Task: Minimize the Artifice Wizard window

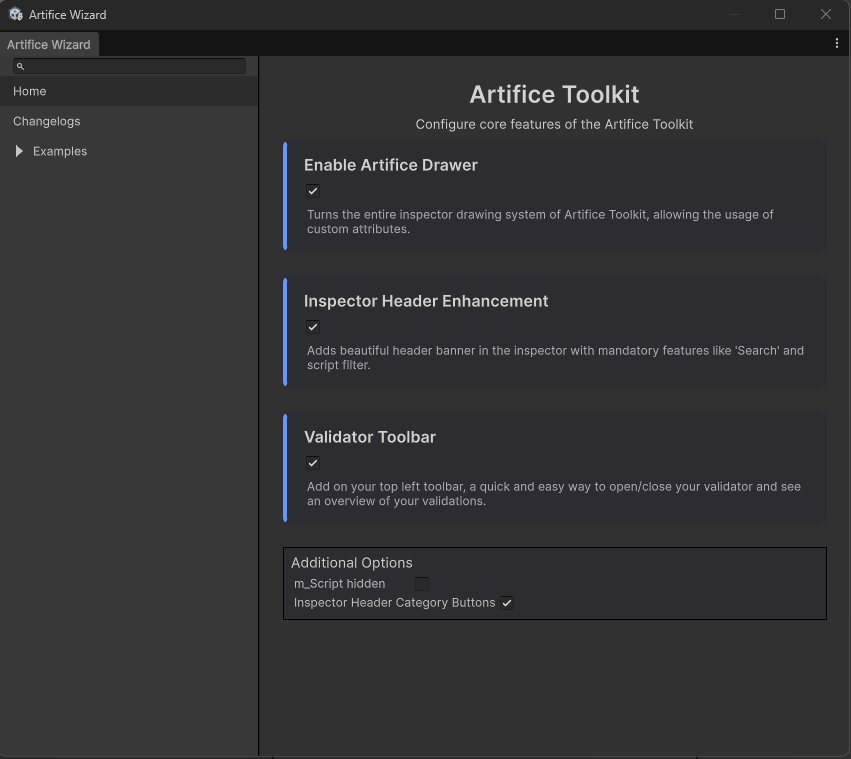Action: tap(735, 14)
